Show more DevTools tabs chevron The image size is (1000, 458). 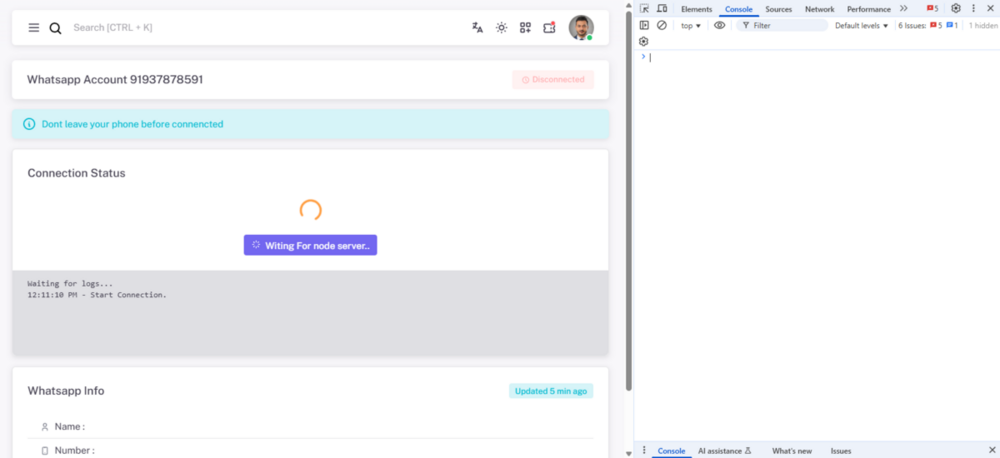tap(903, 9)
